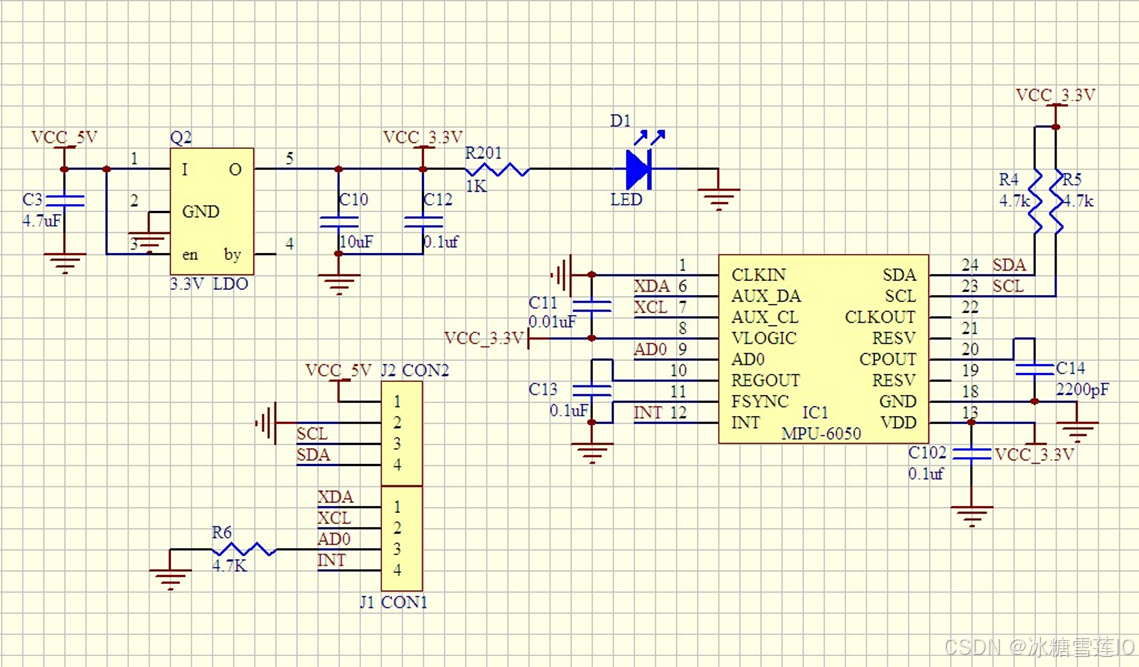Click the ground symbol below capacitor C102

971,515
